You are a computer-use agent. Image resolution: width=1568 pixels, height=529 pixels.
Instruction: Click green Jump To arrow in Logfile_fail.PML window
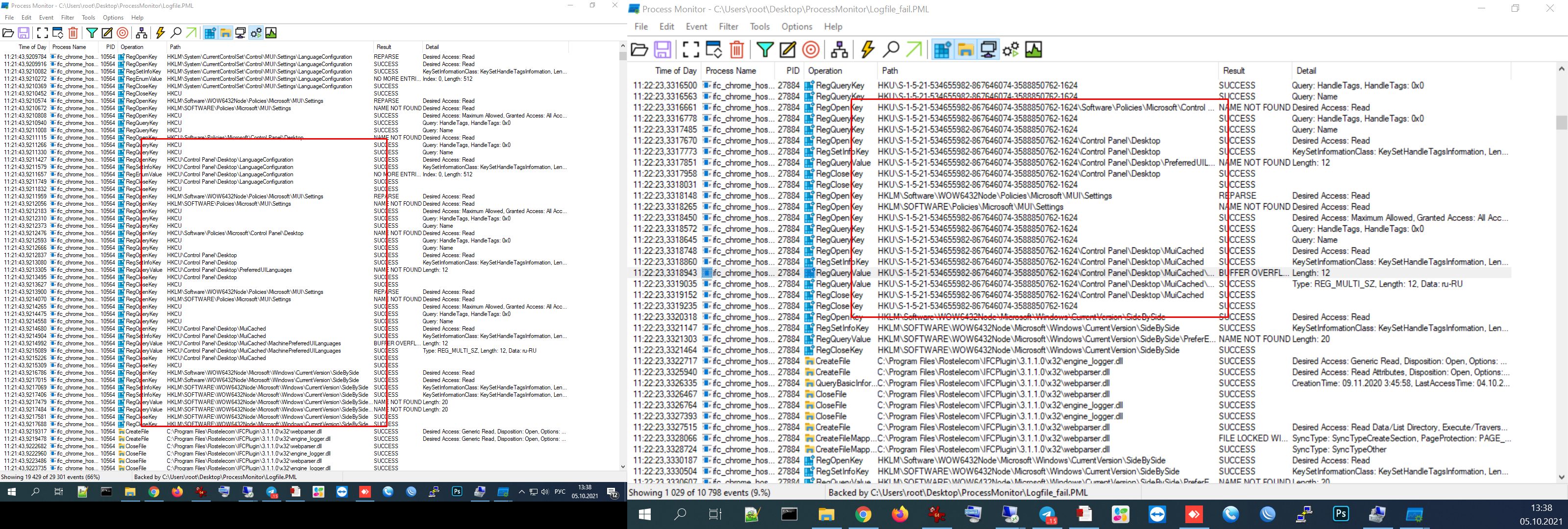(914, 49)
